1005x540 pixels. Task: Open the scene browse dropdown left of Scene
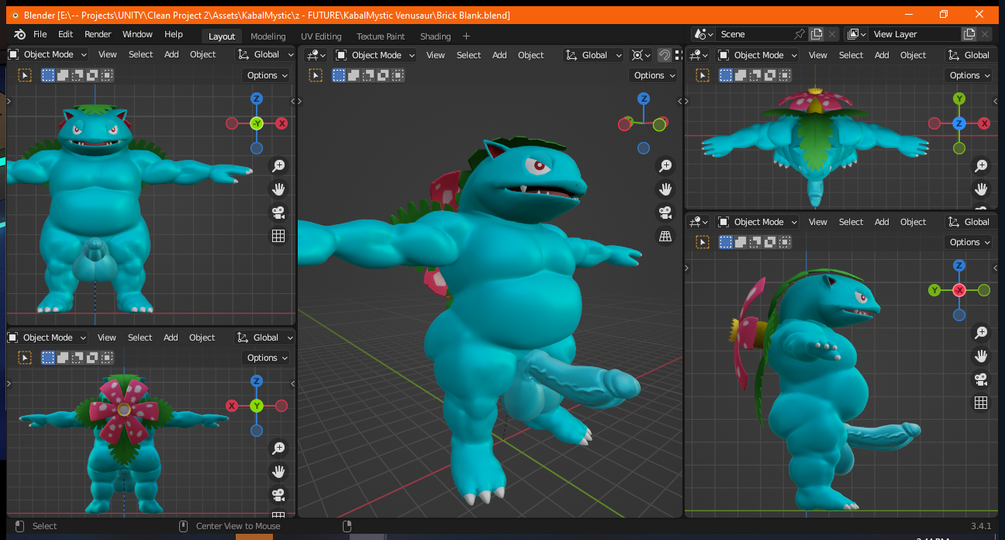(x=704, y=34)
